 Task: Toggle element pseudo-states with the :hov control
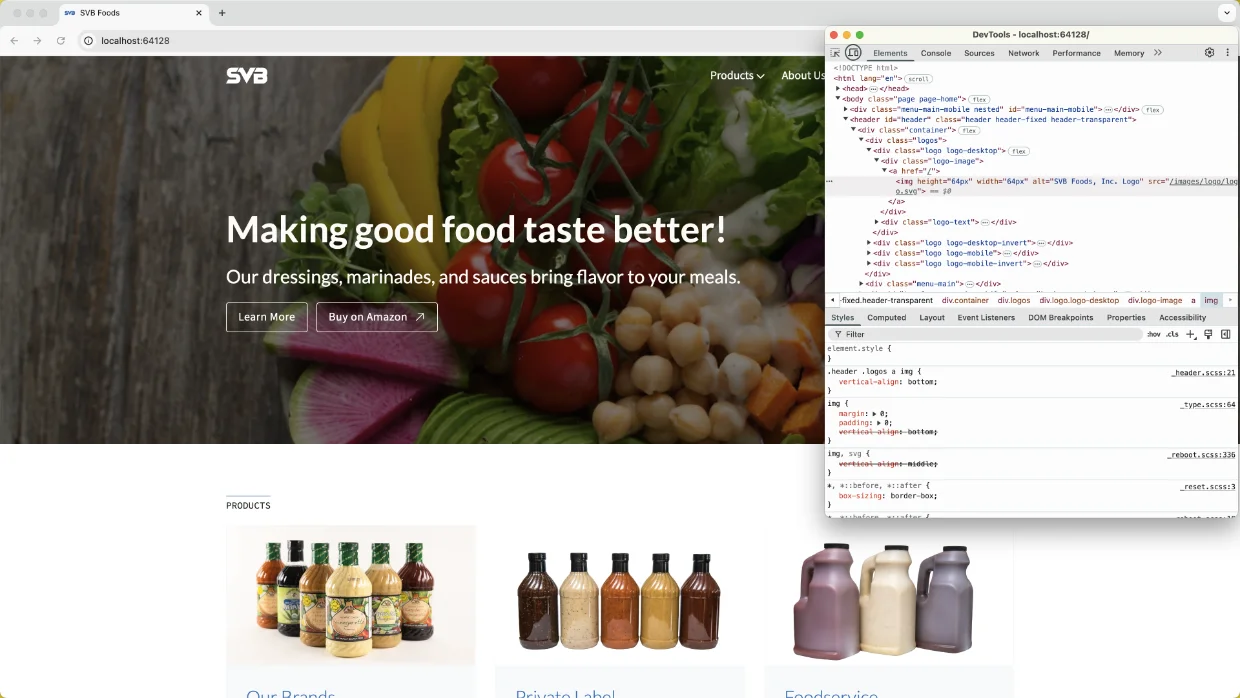[1153, 334]
